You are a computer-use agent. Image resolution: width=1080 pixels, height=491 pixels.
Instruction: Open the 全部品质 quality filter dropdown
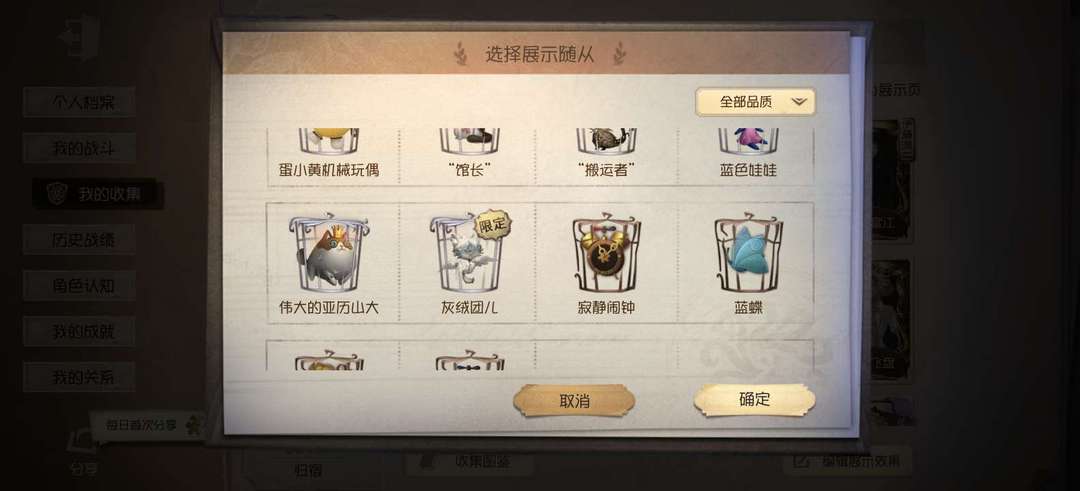756,102
